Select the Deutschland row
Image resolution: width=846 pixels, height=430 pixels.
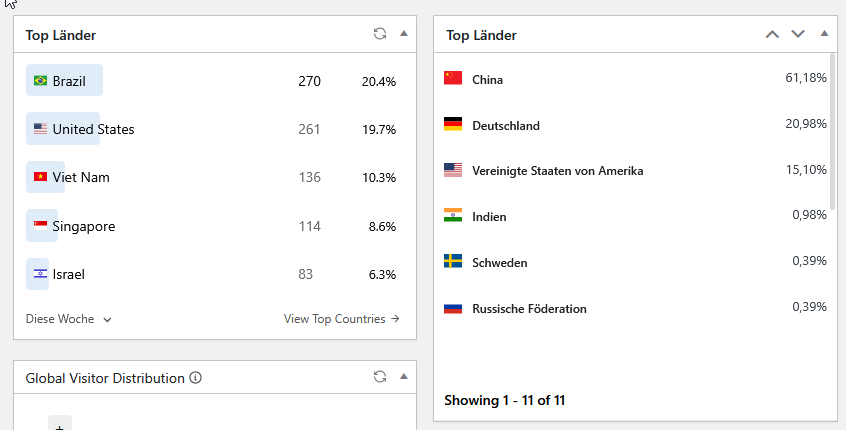pyautogui.click(x=635, y=125)
